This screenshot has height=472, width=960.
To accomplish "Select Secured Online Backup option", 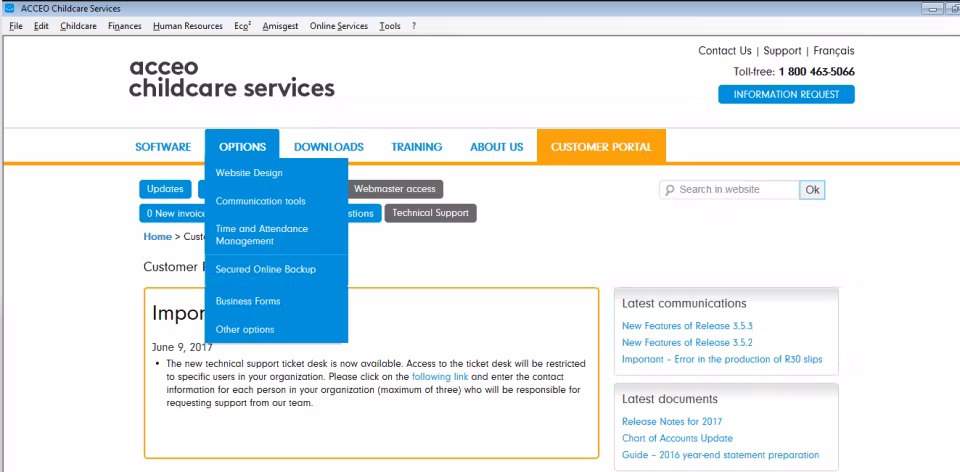I will click(x=265, y=269).
